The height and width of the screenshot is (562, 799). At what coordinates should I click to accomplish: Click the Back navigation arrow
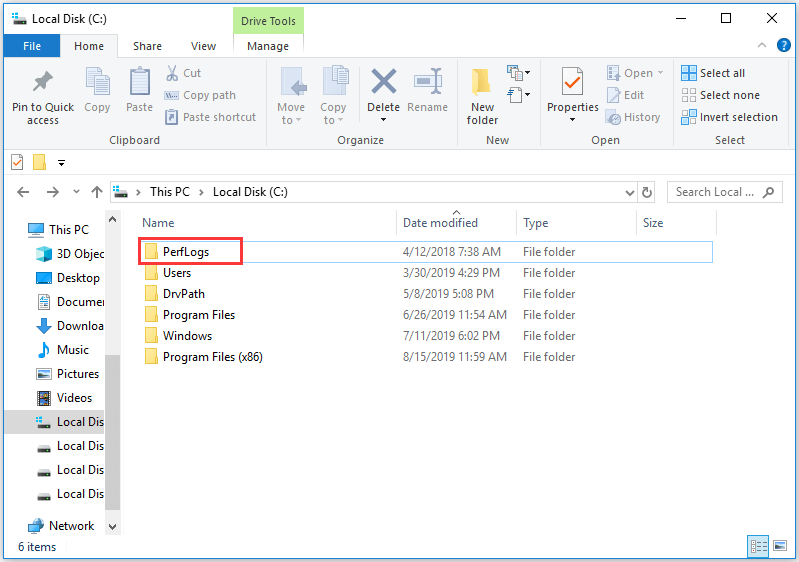pos(23,192)
